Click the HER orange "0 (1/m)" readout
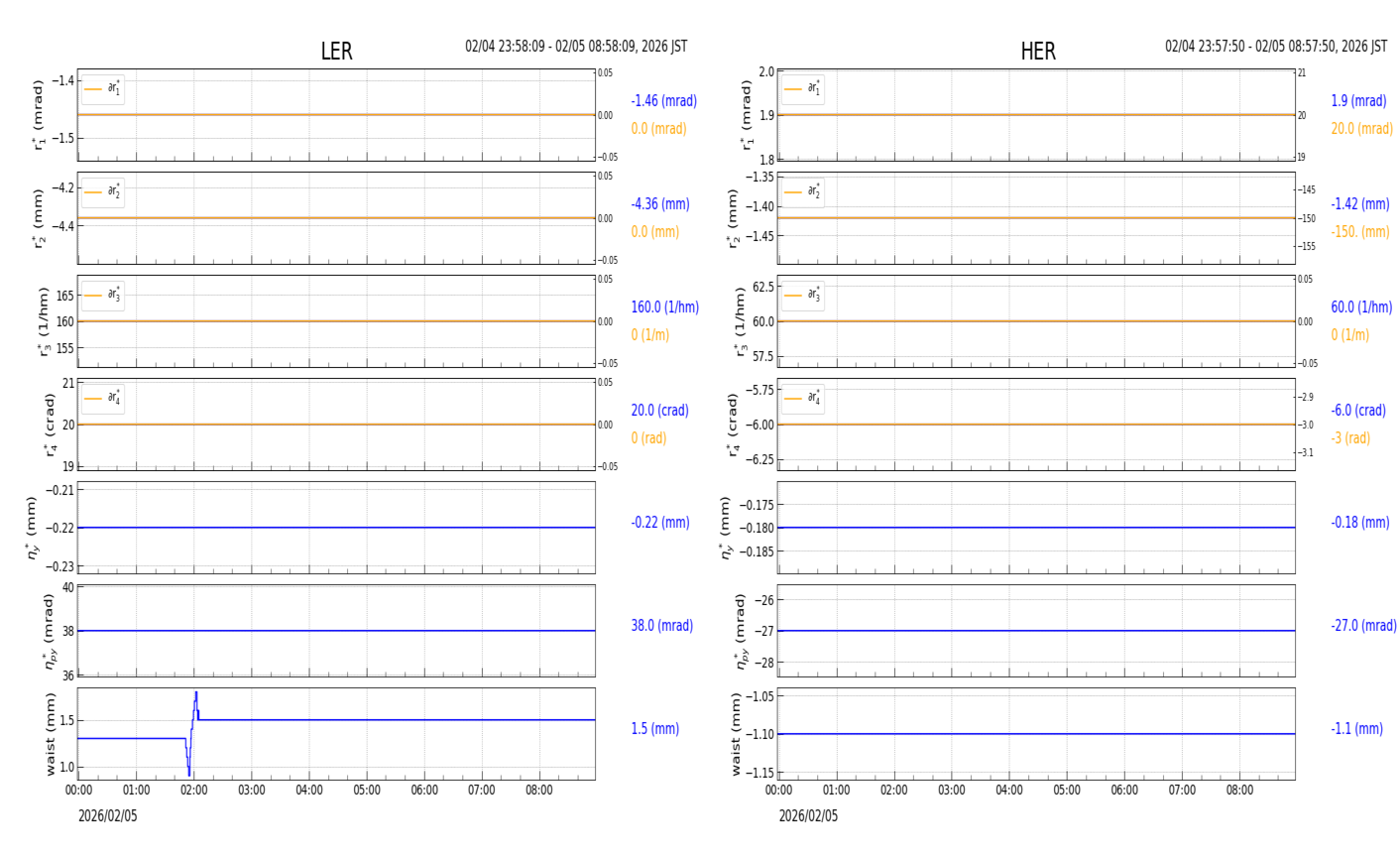The width and height of the screenshot is (1400, 857). pos(1350,335)
